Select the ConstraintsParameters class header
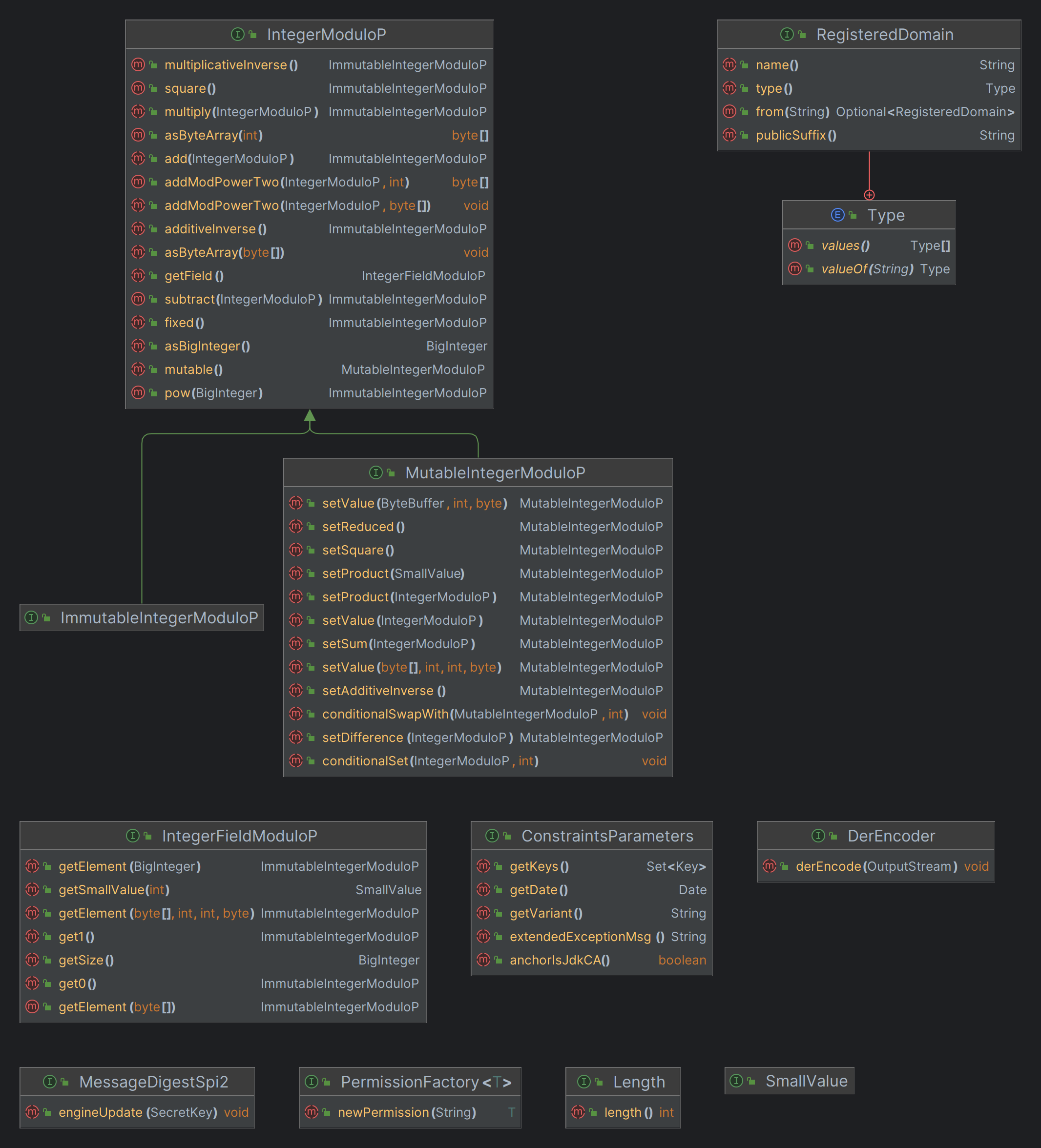Screen dimensions: 1041x1148 point(607,836)
